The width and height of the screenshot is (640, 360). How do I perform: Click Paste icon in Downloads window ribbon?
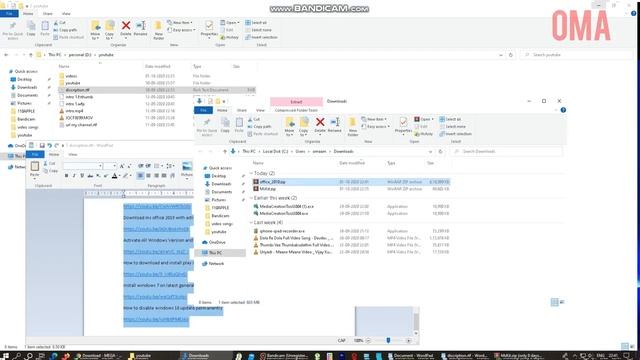(239, 125)
